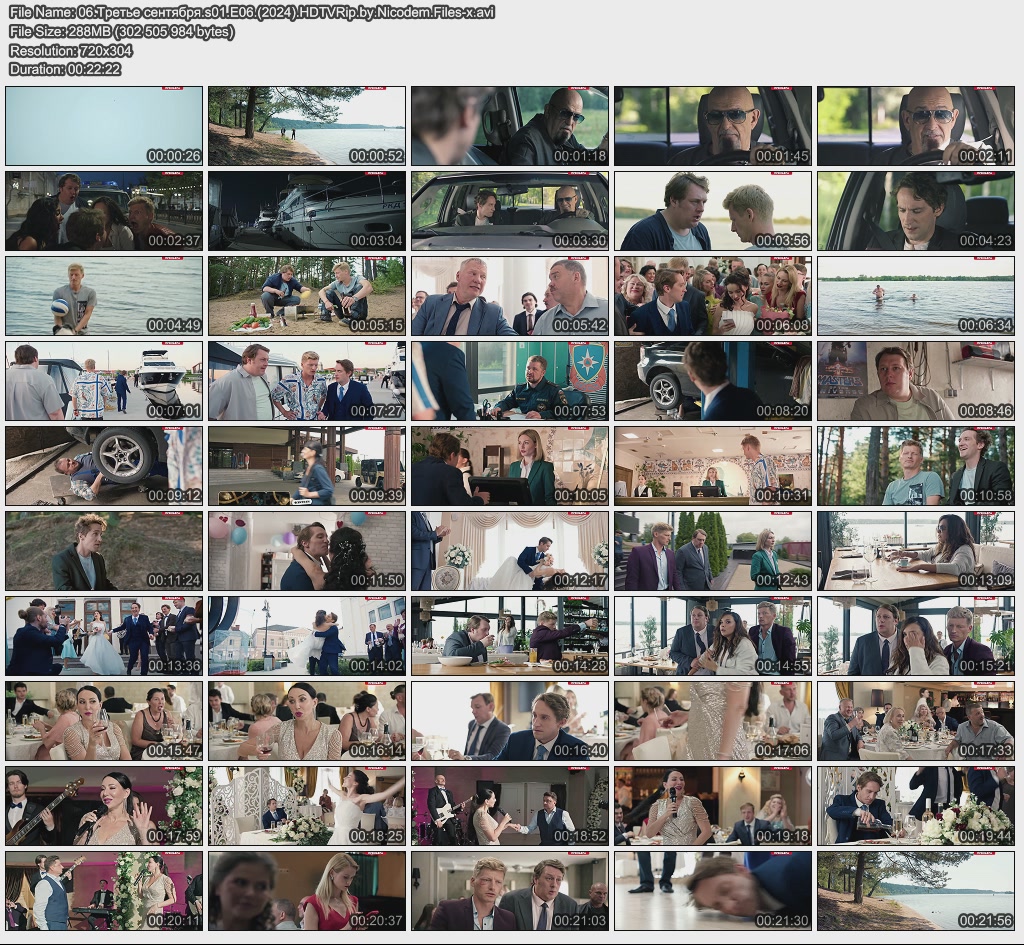Screen dimensions: 1024x945
Task: Select the dancing bride thumbnail at 00:18:25
Action: (307, 807)
